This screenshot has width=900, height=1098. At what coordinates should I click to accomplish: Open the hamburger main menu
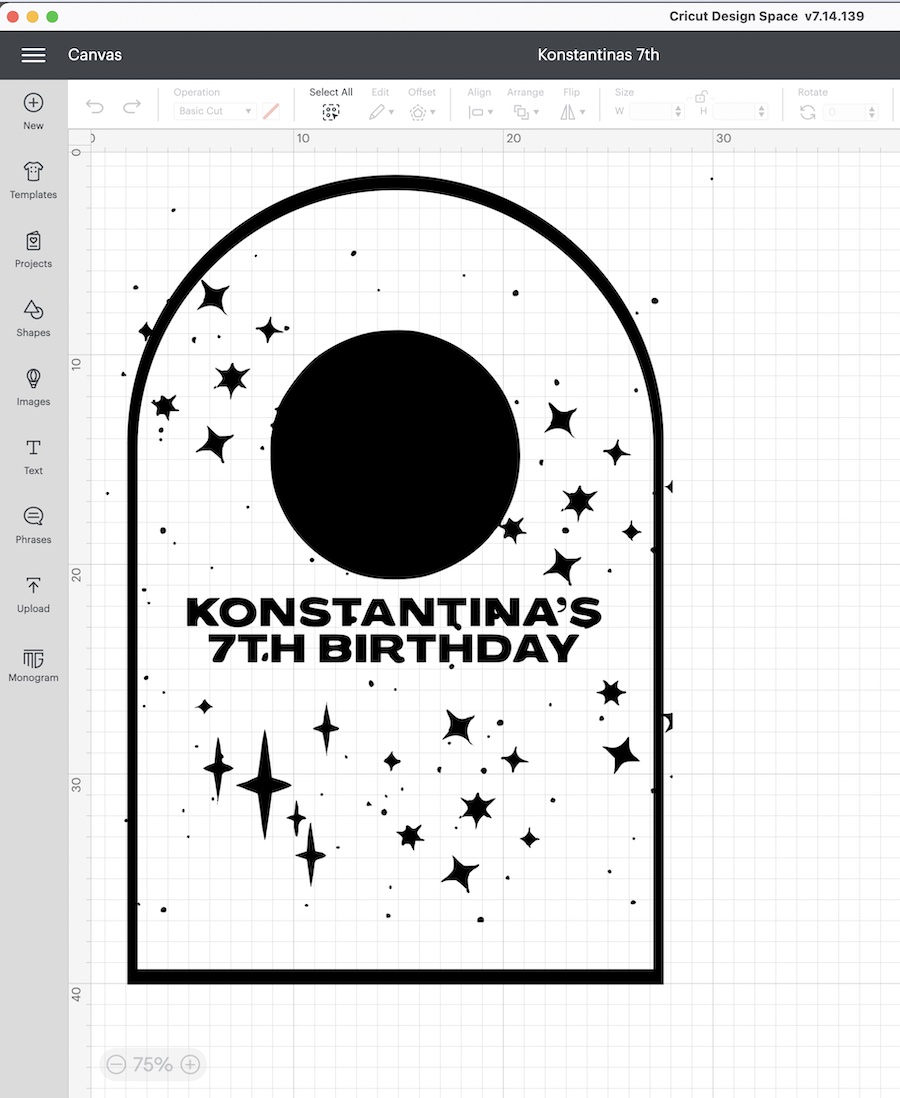[34, 55]
